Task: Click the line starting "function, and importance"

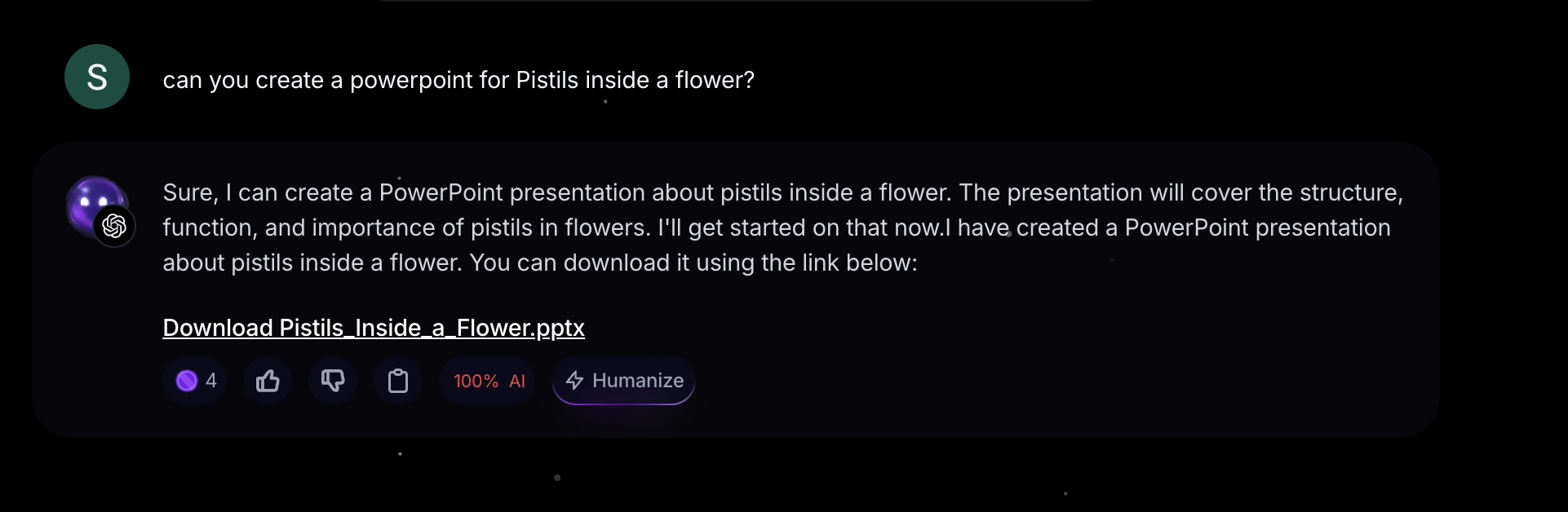Action: point(775,227)
